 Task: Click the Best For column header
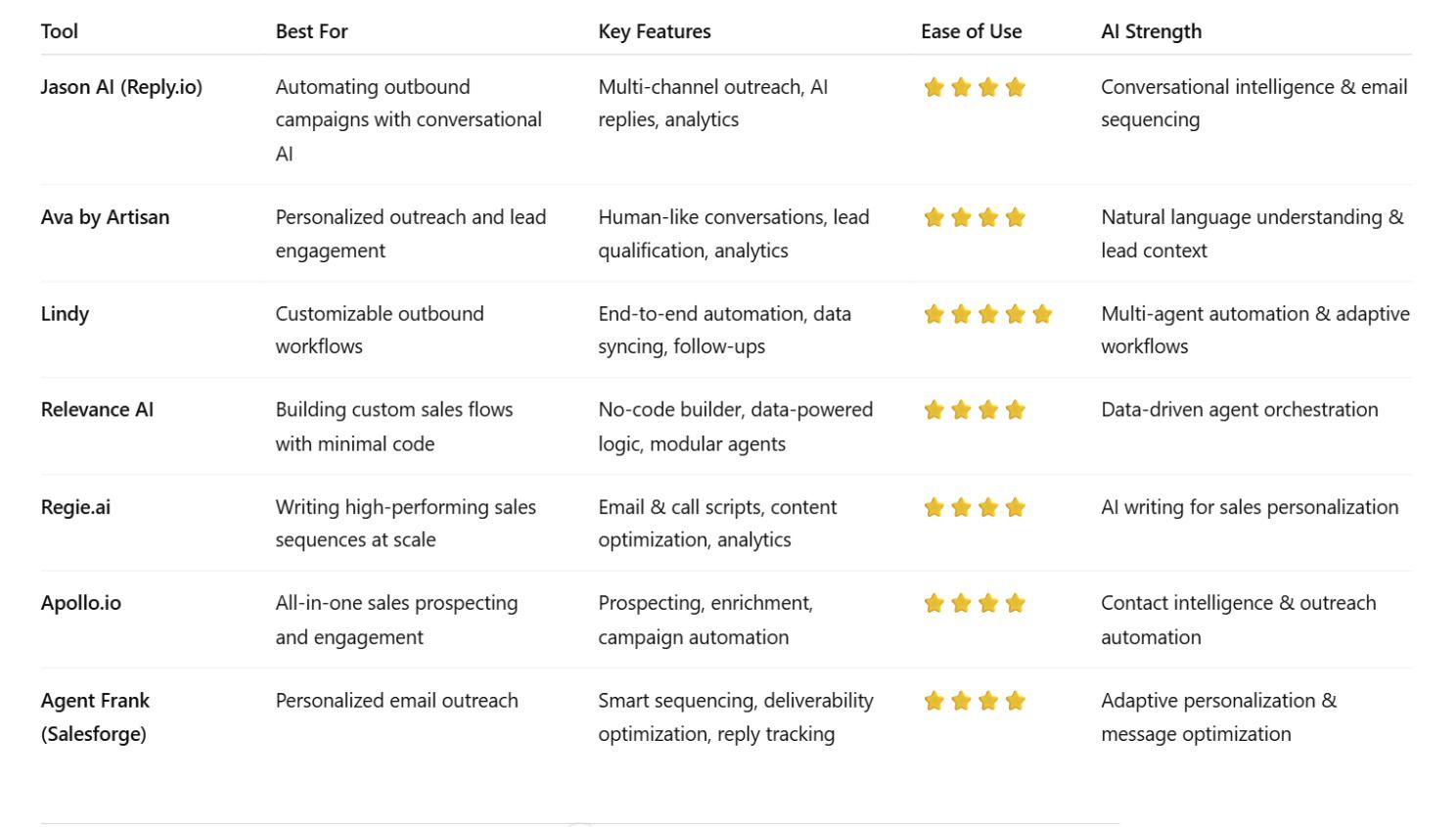point(311,31)
